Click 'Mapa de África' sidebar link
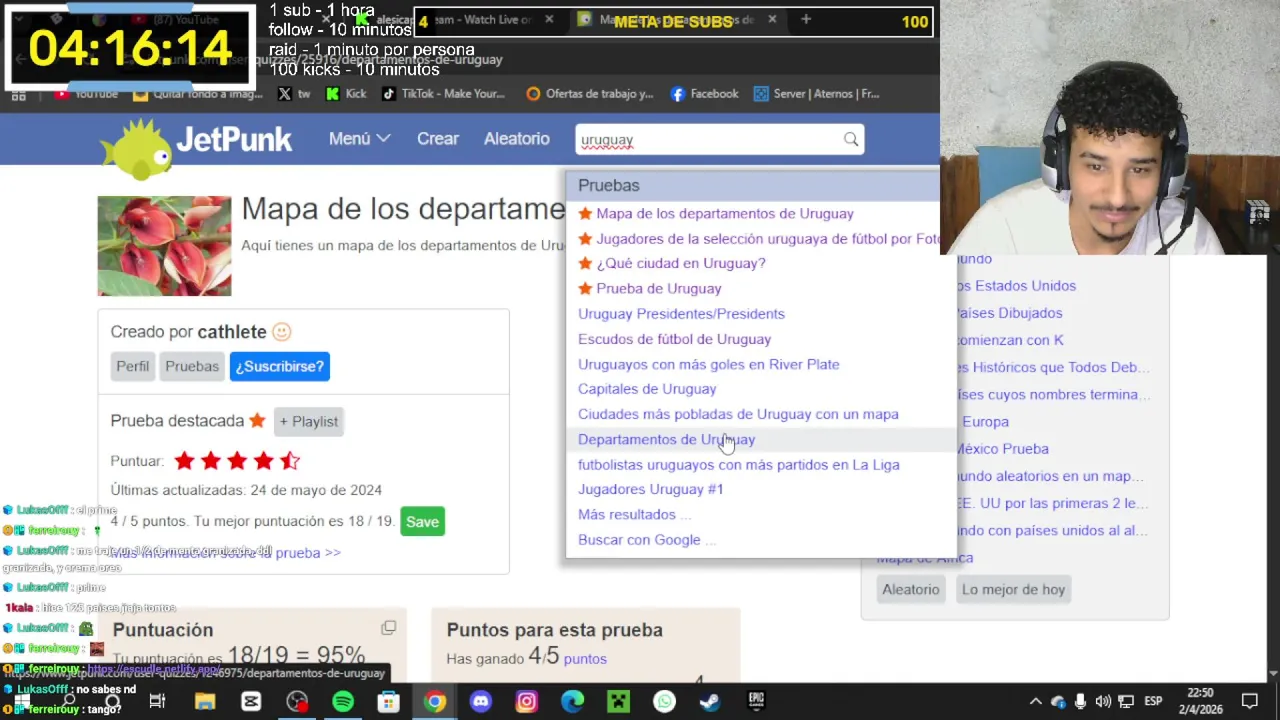Image resolution: width=1280 pixels, height=720 pixels. (924, 557)
